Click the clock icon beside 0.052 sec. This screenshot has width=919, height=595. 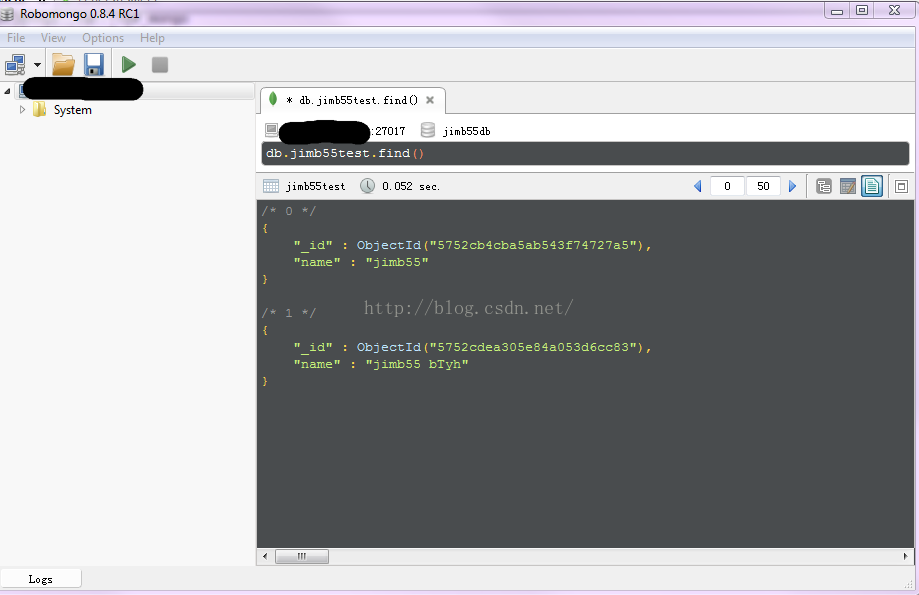pos(367,186)
